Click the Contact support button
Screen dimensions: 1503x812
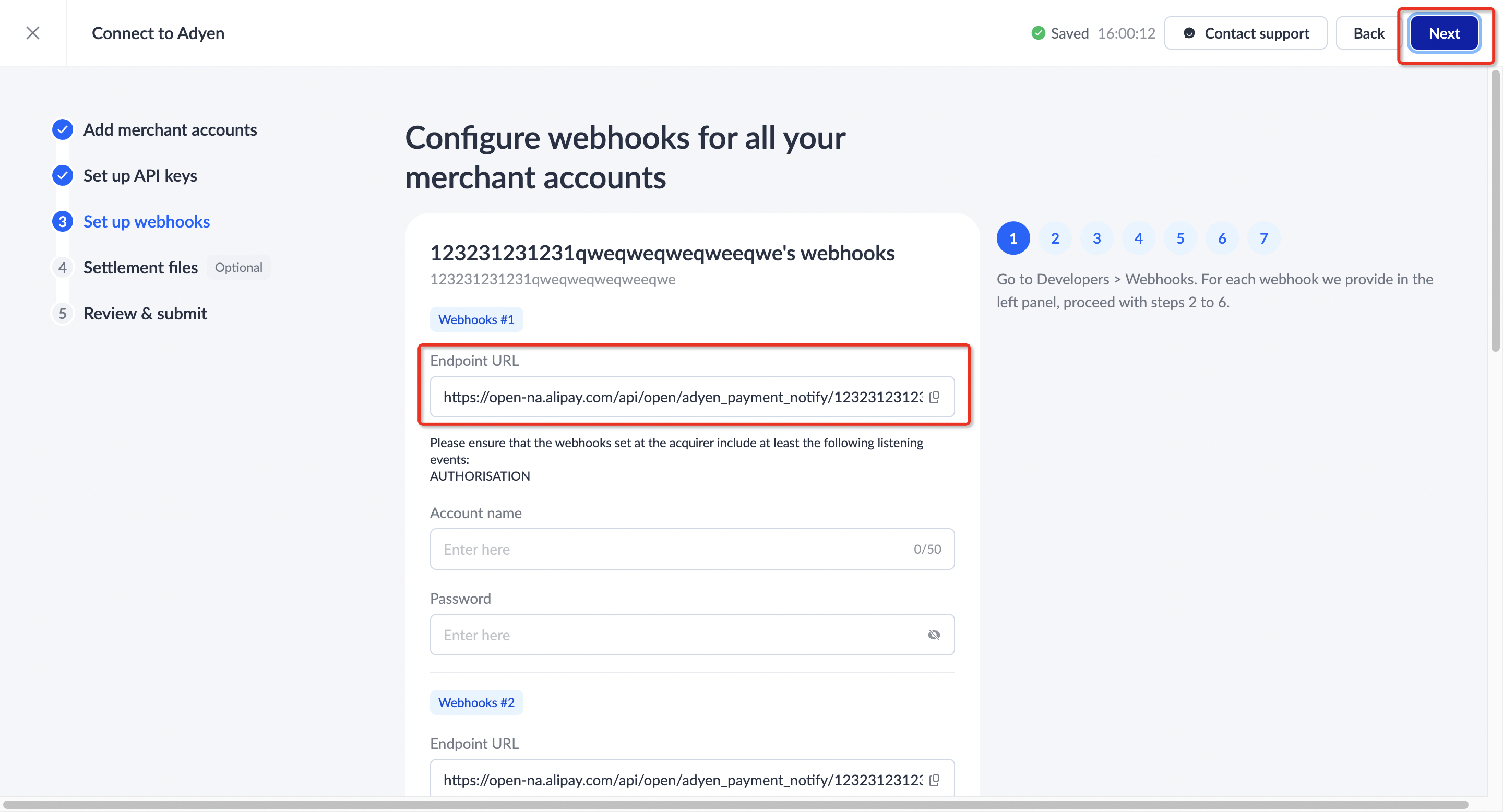tap(1246, 33)
